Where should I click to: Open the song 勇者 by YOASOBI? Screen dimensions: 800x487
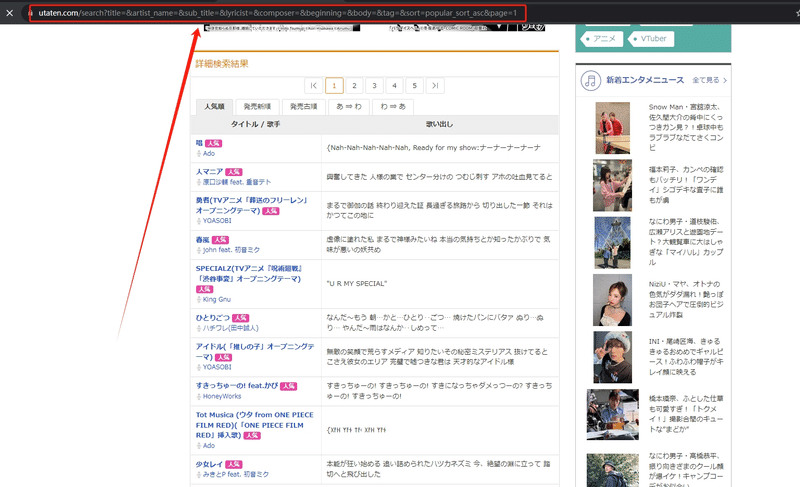(251, 205)
